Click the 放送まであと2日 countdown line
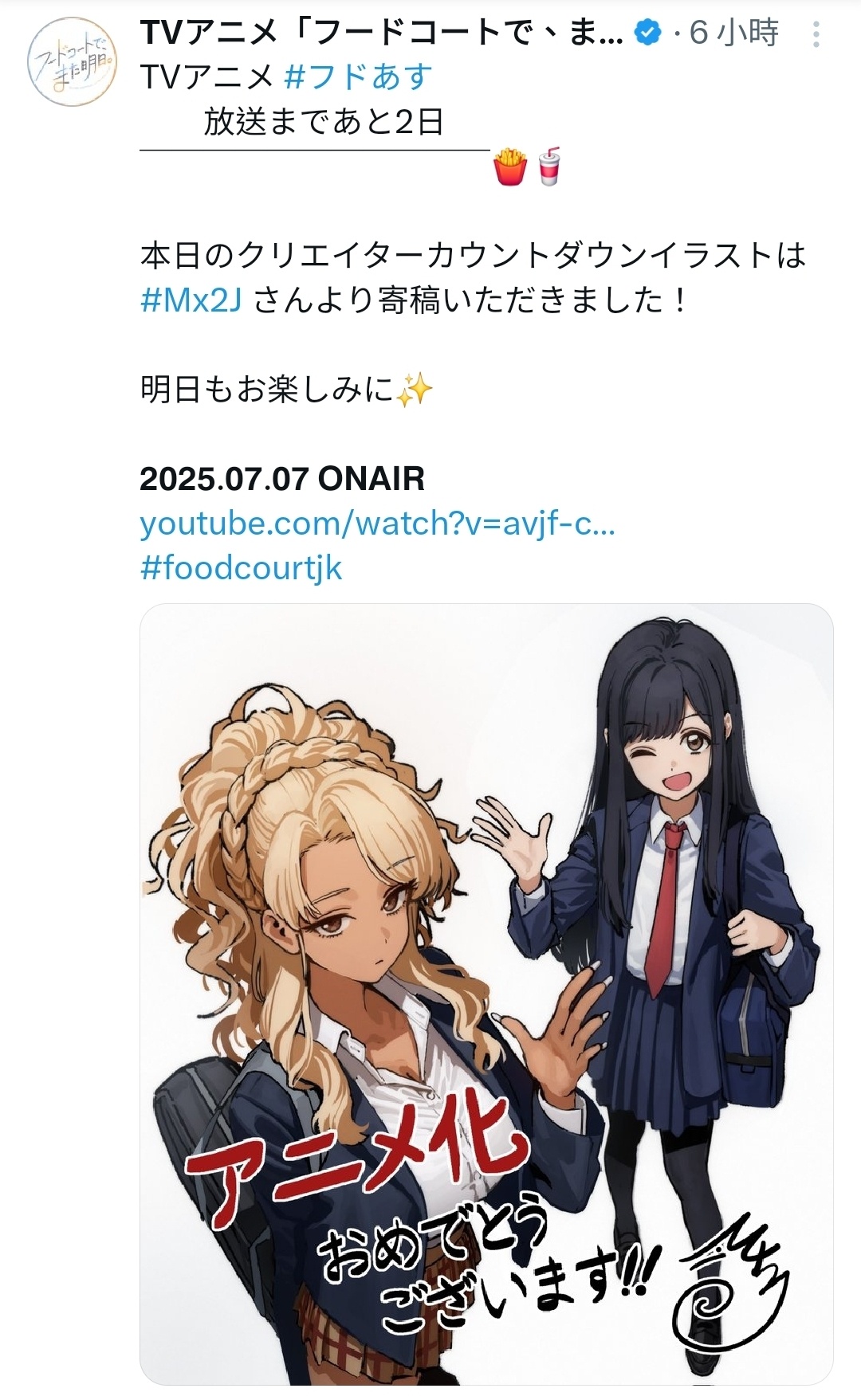The height and width of the screenshot is (1400, 861). pyautogui.click(x=324, y=122)
